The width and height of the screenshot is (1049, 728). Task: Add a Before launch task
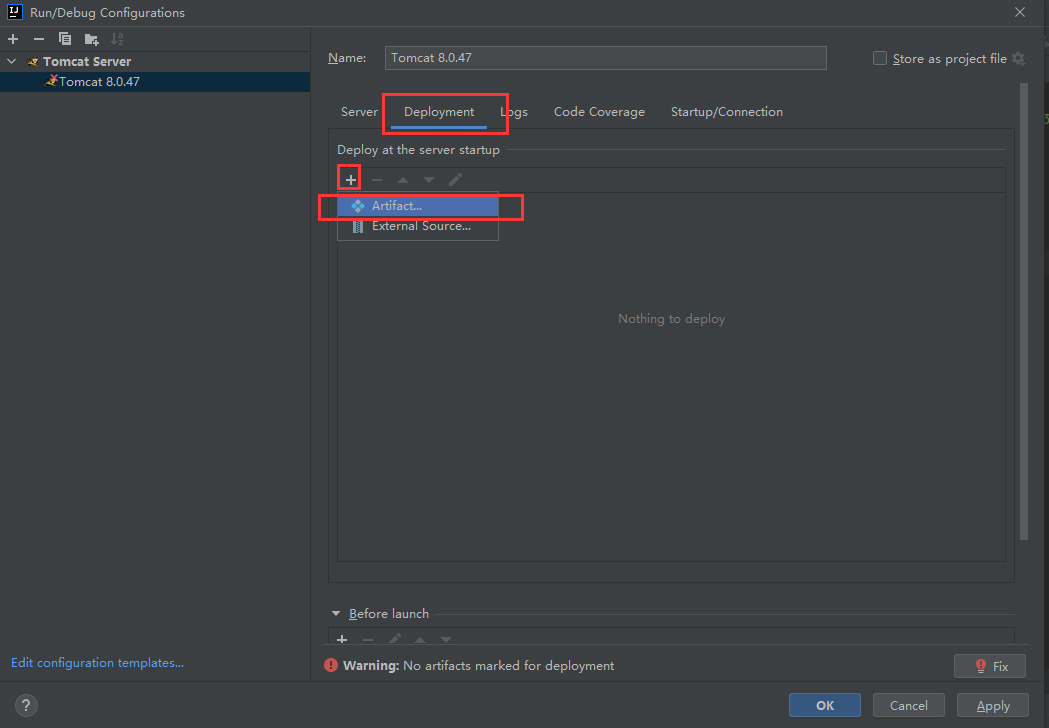(x=342, y=640)
